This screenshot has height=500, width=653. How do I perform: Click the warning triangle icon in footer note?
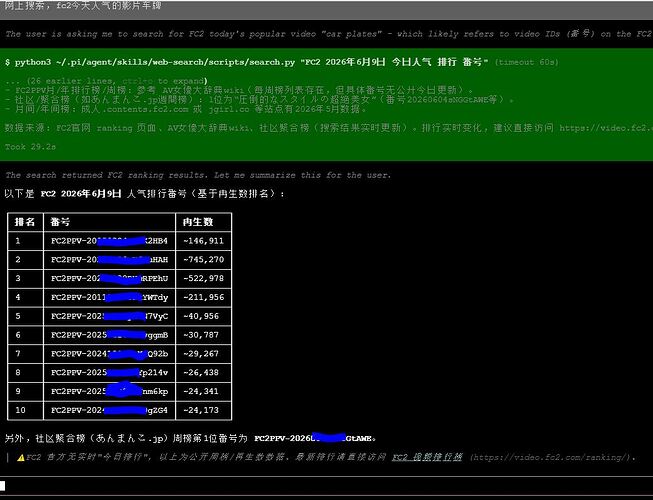pyautogui.click(x=20, y=458)
